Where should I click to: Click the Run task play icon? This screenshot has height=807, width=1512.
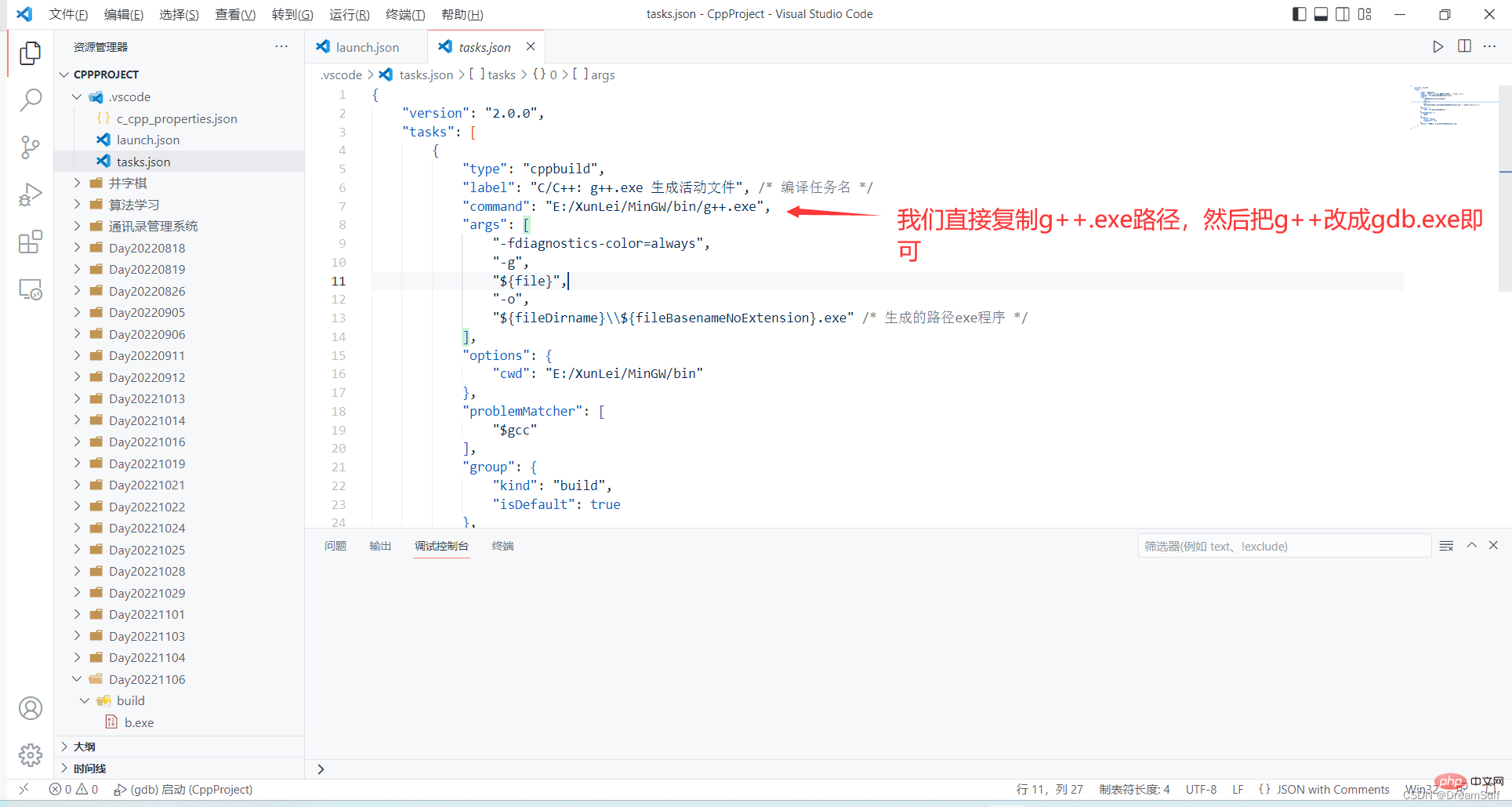tap(1438, 46)
